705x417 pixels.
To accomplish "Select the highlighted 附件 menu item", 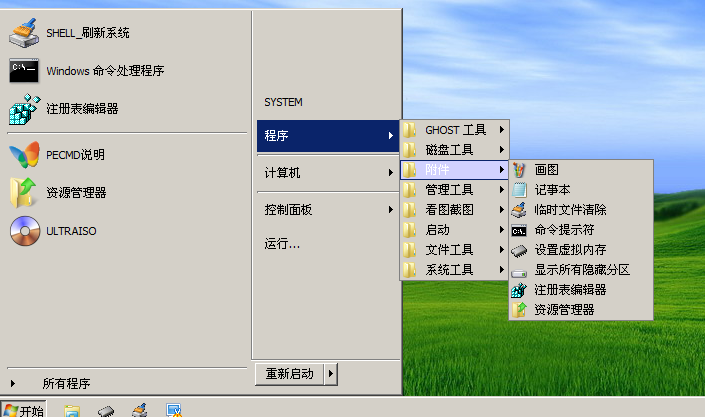I will click(x=454, y=170).
